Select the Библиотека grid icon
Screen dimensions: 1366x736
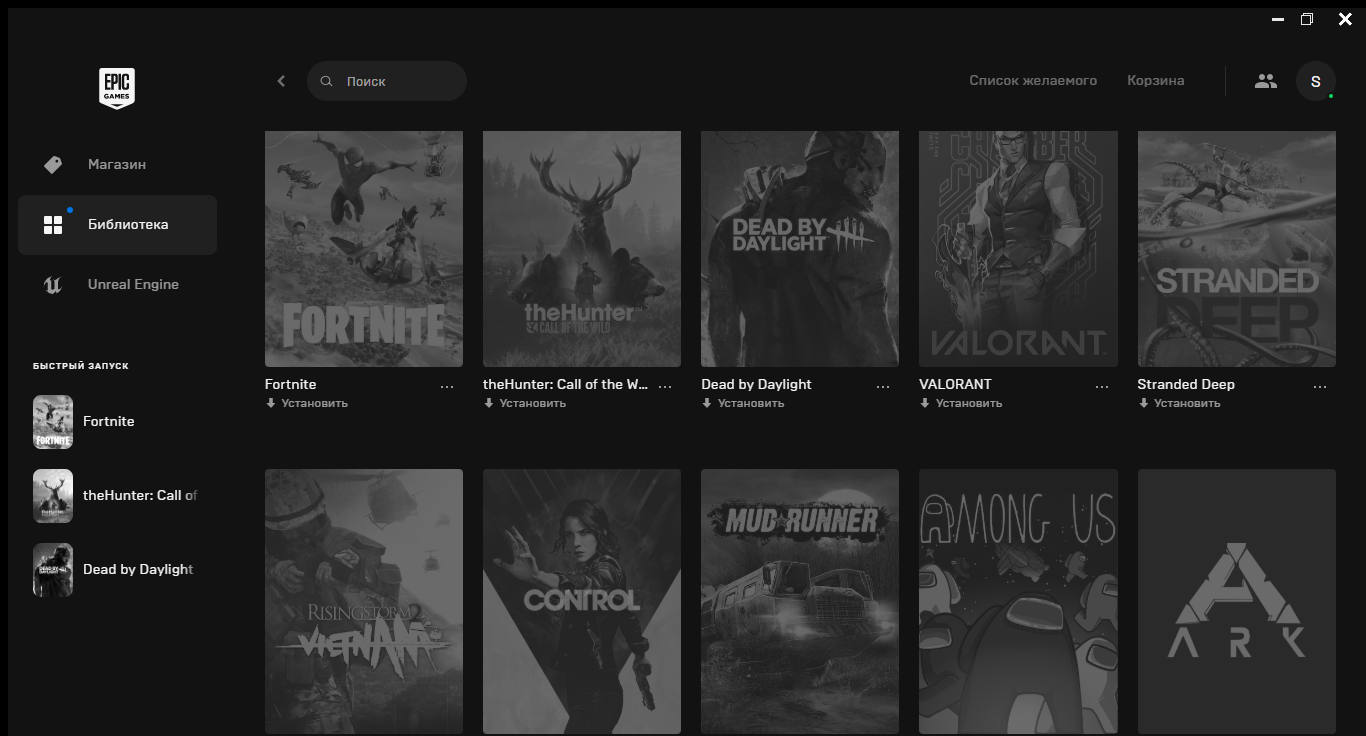(53, 225)
